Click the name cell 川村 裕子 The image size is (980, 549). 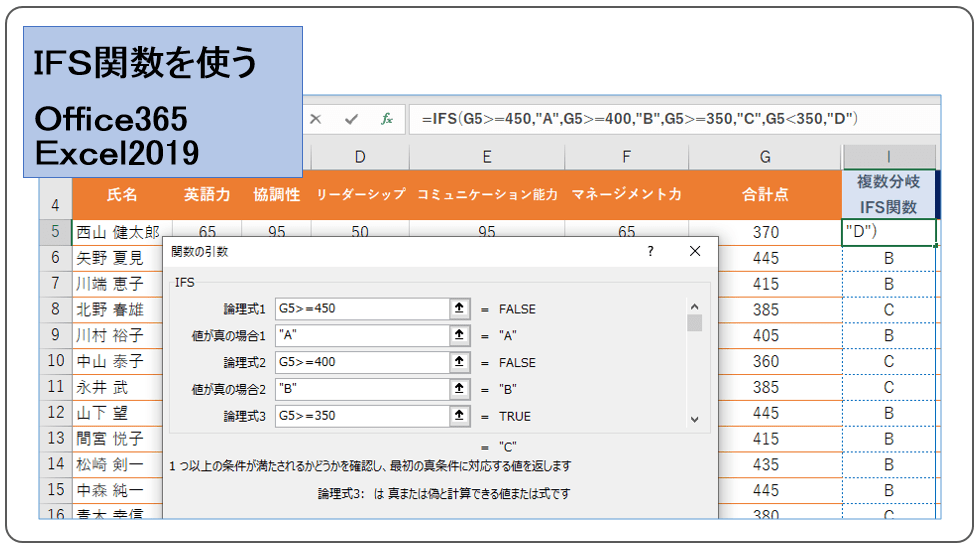tap(118, 335)
